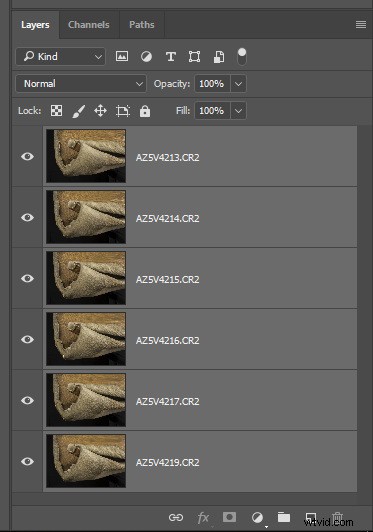Open the Kind filter type dropdown

coord(61,56)
